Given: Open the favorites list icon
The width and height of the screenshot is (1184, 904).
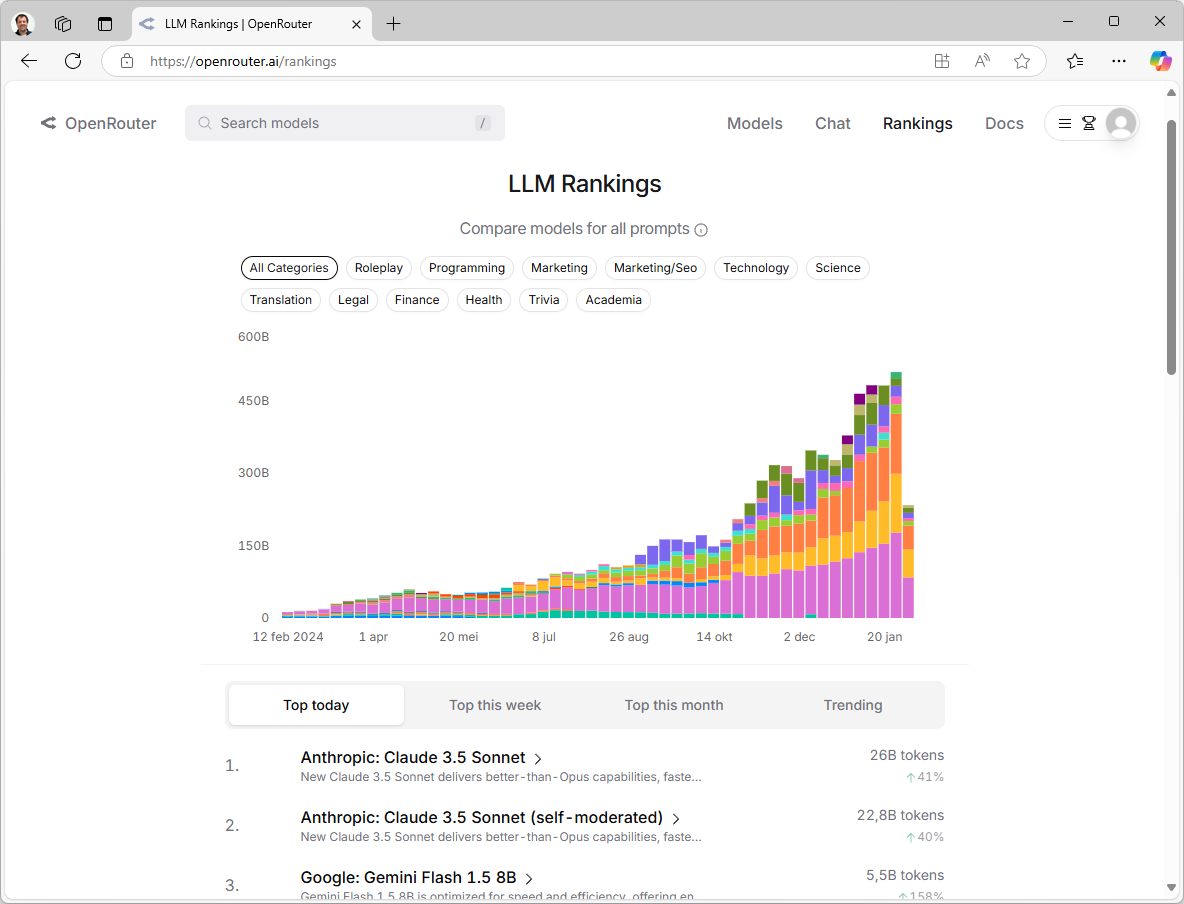Looking at the screenshot, I should 1075,61.
